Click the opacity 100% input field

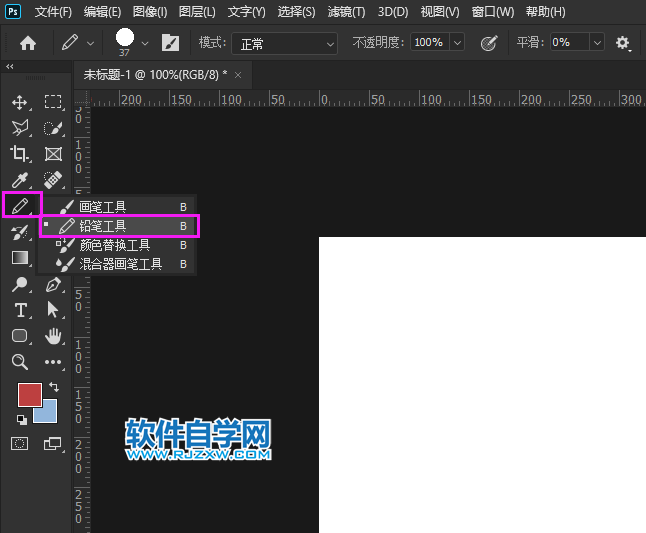pyautogui.click(x=428, y=43)
